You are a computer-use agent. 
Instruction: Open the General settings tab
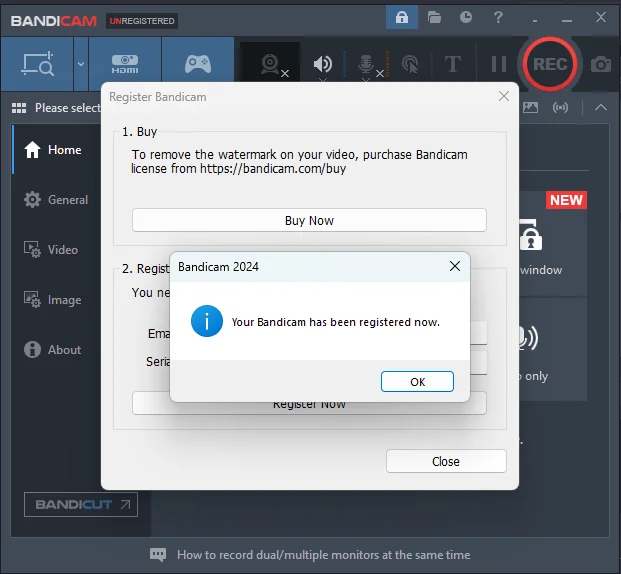click(x=56, y=200)
